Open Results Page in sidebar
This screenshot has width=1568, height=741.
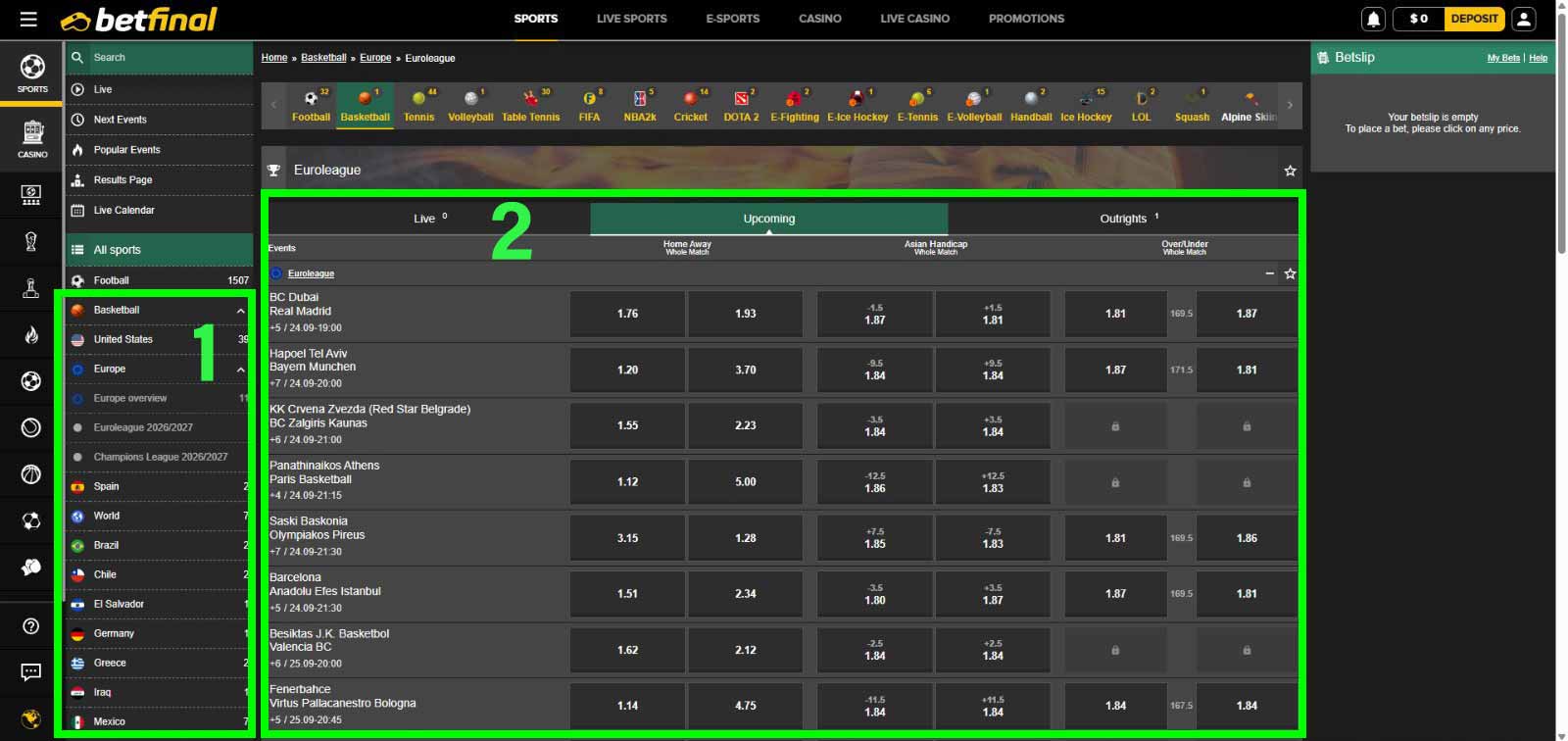(160, 180)
